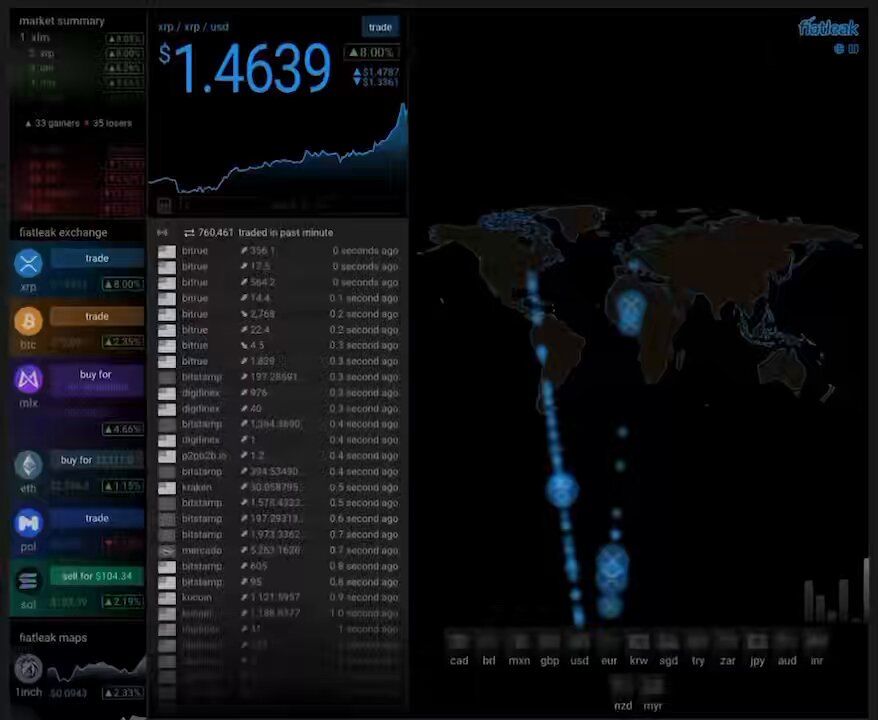878x720 pixels.
Task: Select the myr currency flag
Action: click(652, 686)
